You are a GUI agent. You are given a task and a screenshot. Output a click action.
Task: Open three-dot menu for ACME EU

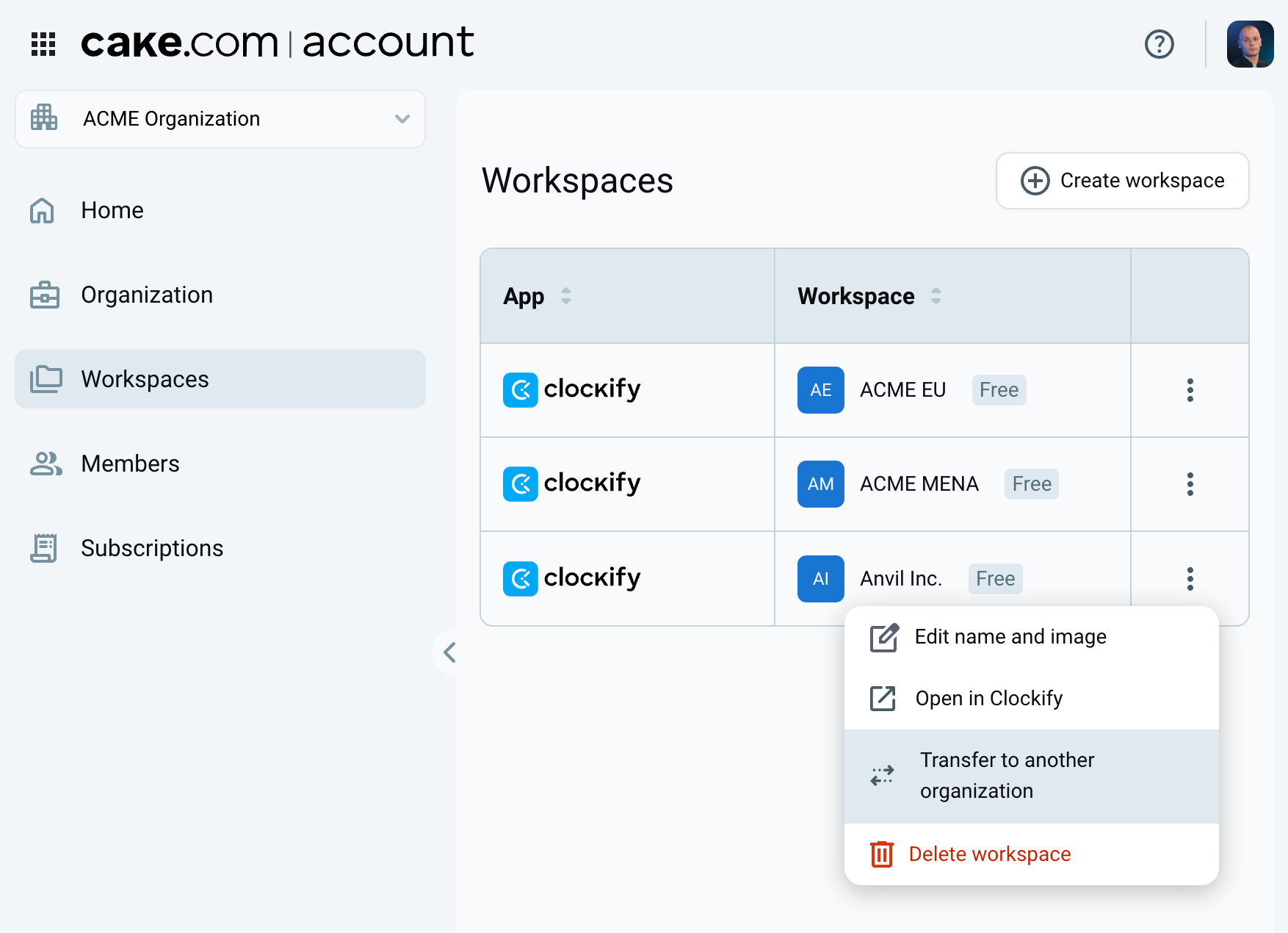coord(1190,390)
